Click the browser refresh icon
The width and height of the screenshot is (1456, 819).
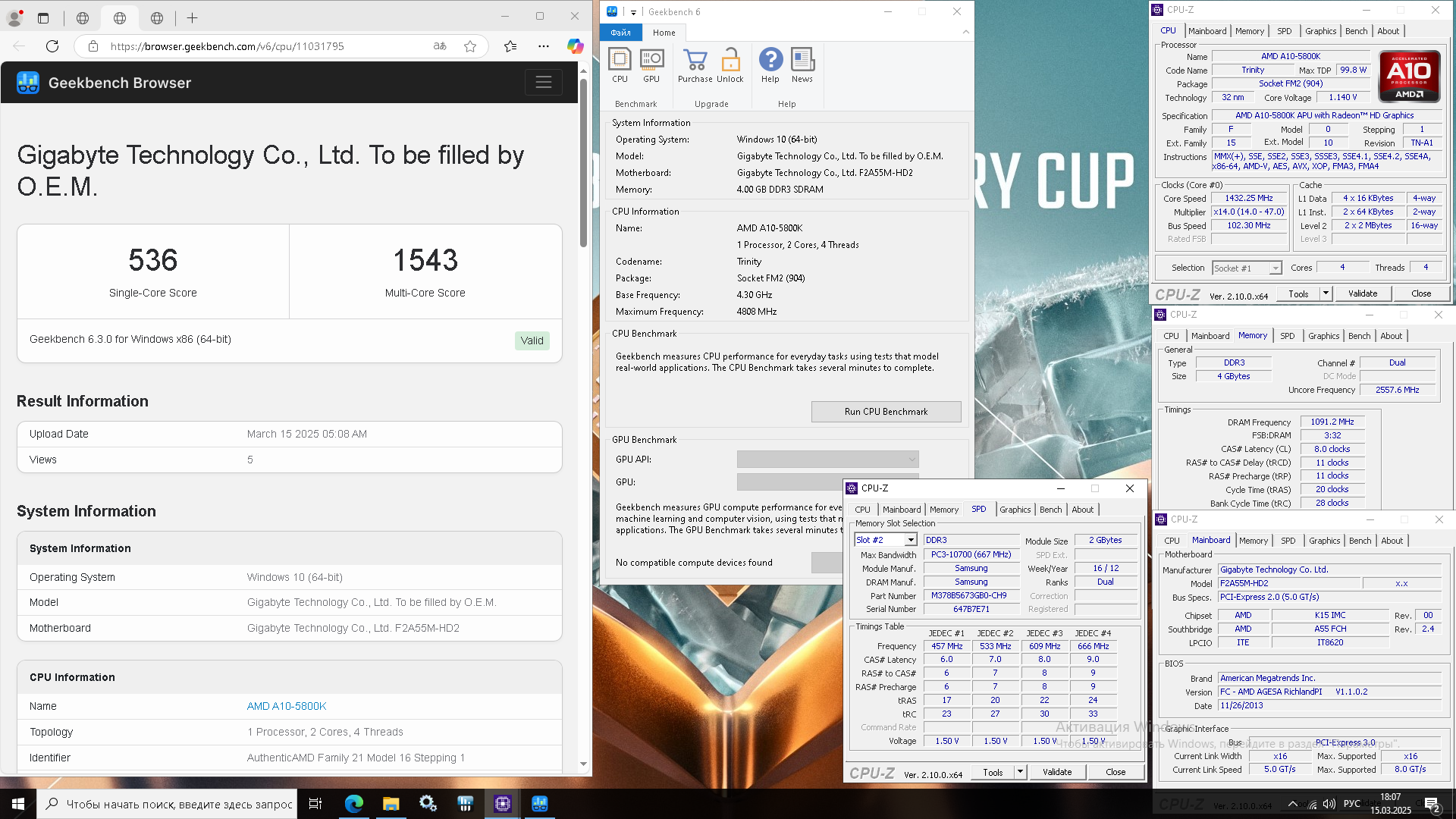click(x=52, y=46)
